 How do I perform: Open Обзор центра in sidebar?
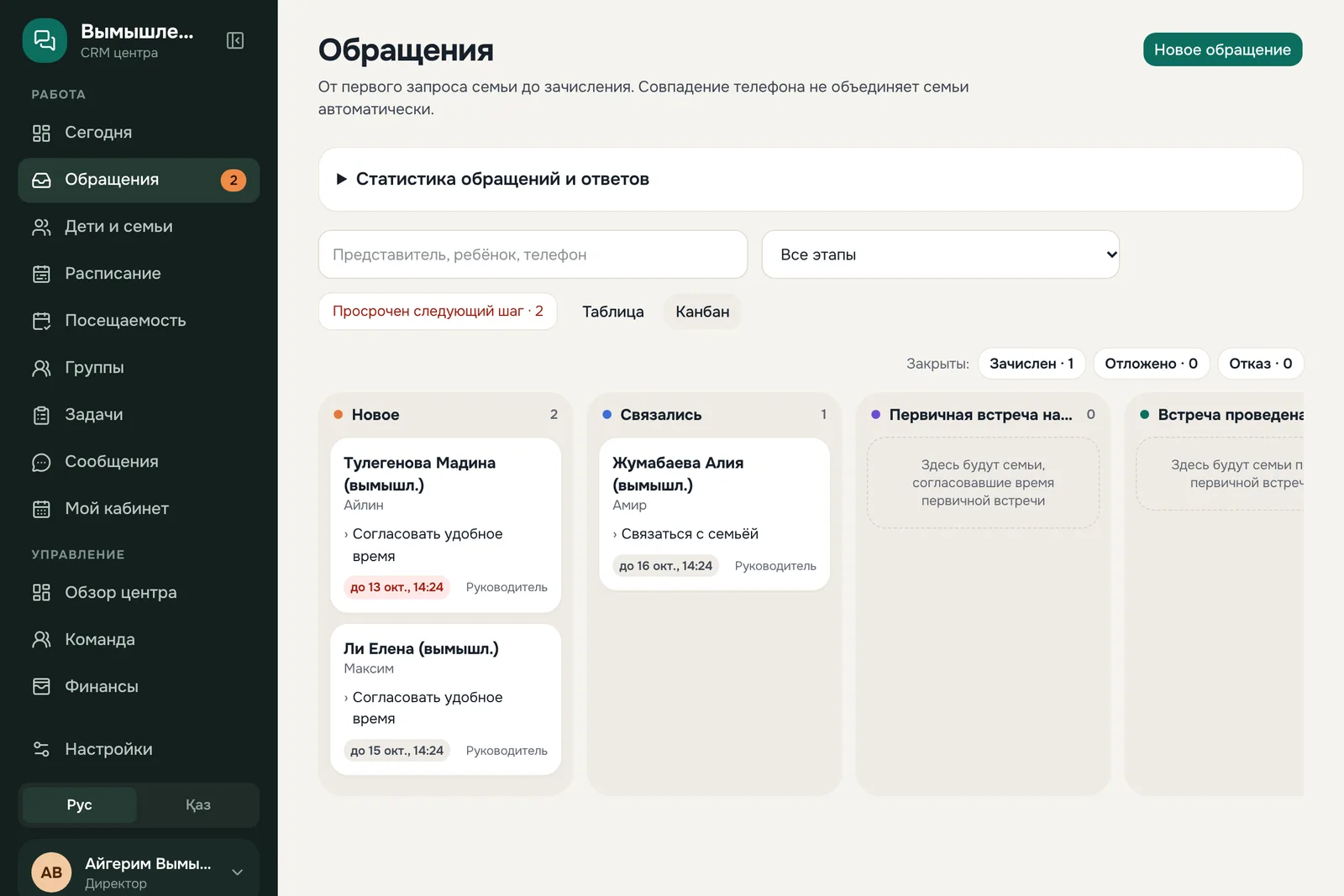(x=139, y=593)
